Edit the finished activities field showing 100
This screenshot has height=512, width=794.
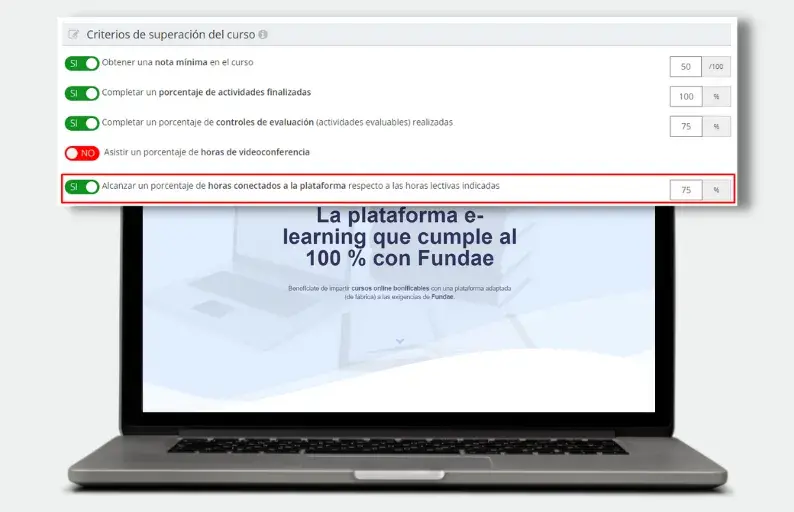[x=686, y=96]
